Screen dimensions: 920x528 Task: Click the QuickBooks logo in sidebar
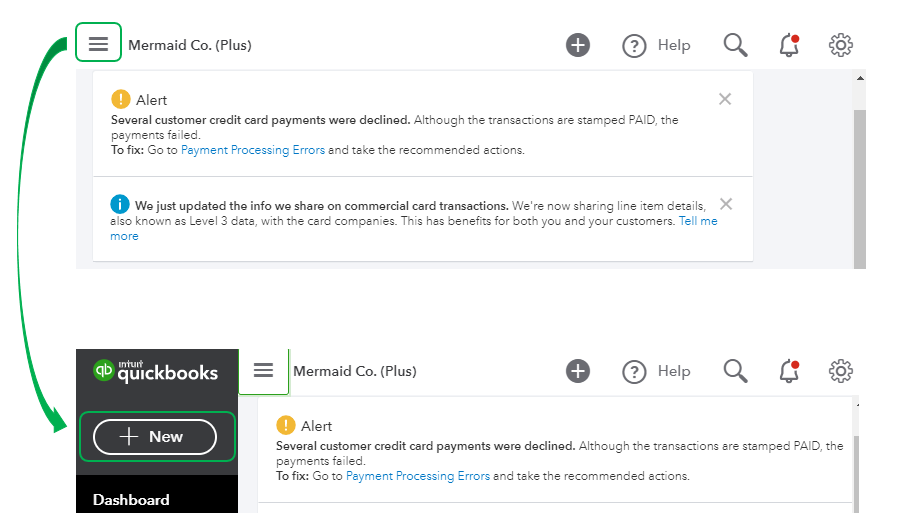(156, 371)
